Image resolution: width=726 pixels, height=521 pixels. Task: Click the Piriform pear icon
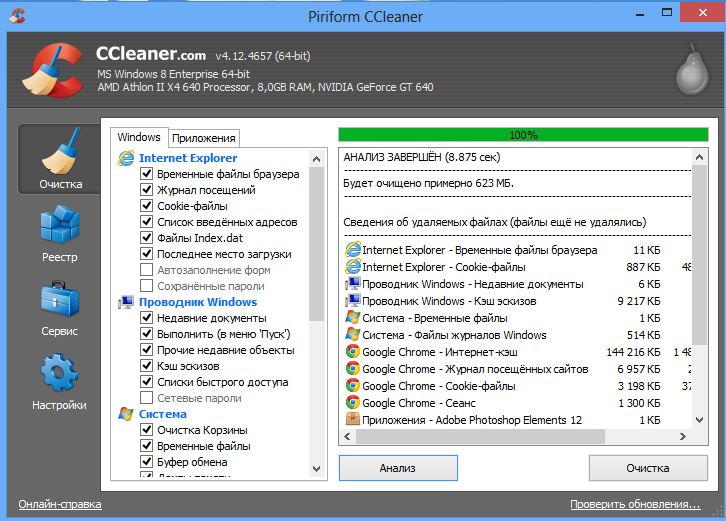692,69
